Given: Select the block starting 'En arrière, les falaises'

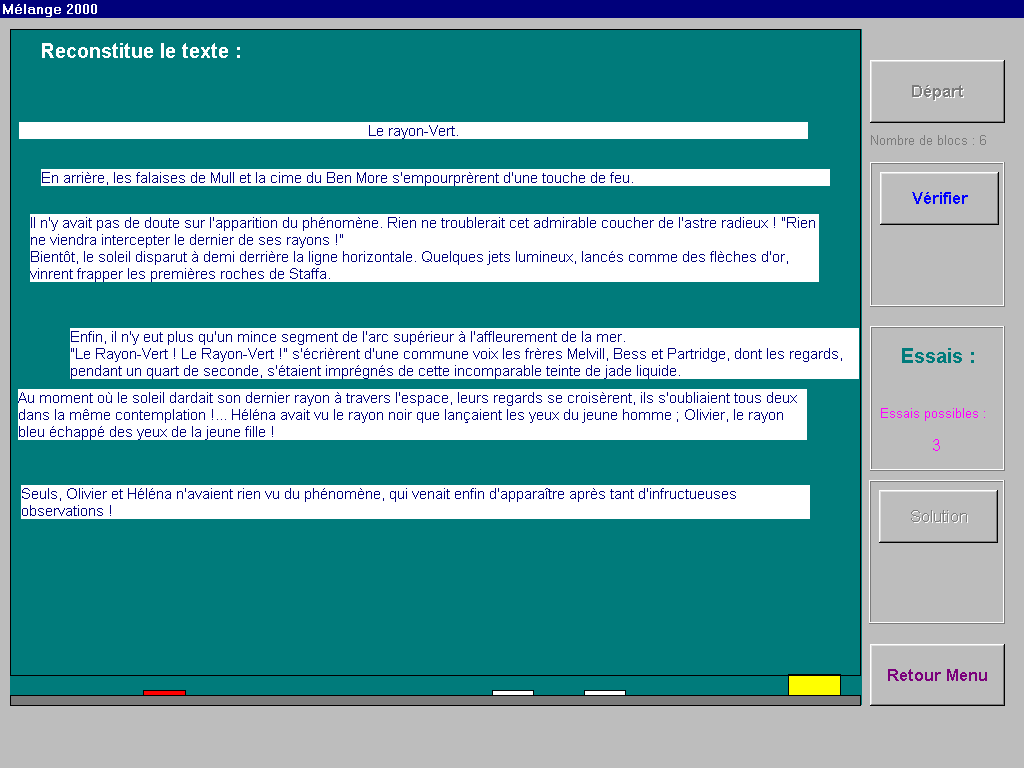Looking at the screenshot, I should [x=435, y=178].
